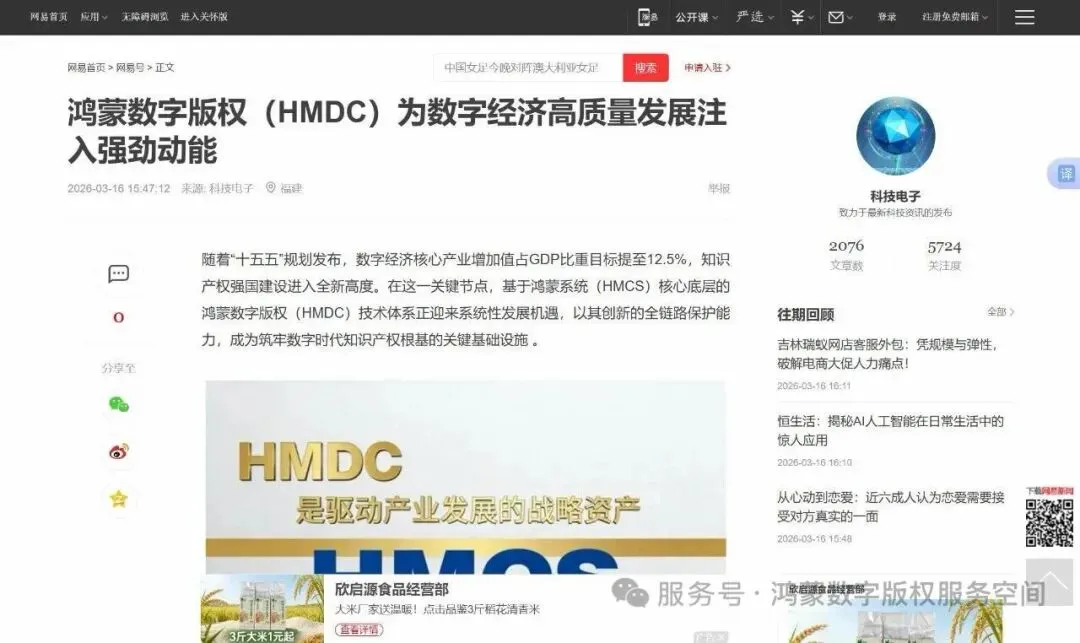Click the 5724 follower count
This screenshot has width=1080, height=643.
[x=944, y=246]
